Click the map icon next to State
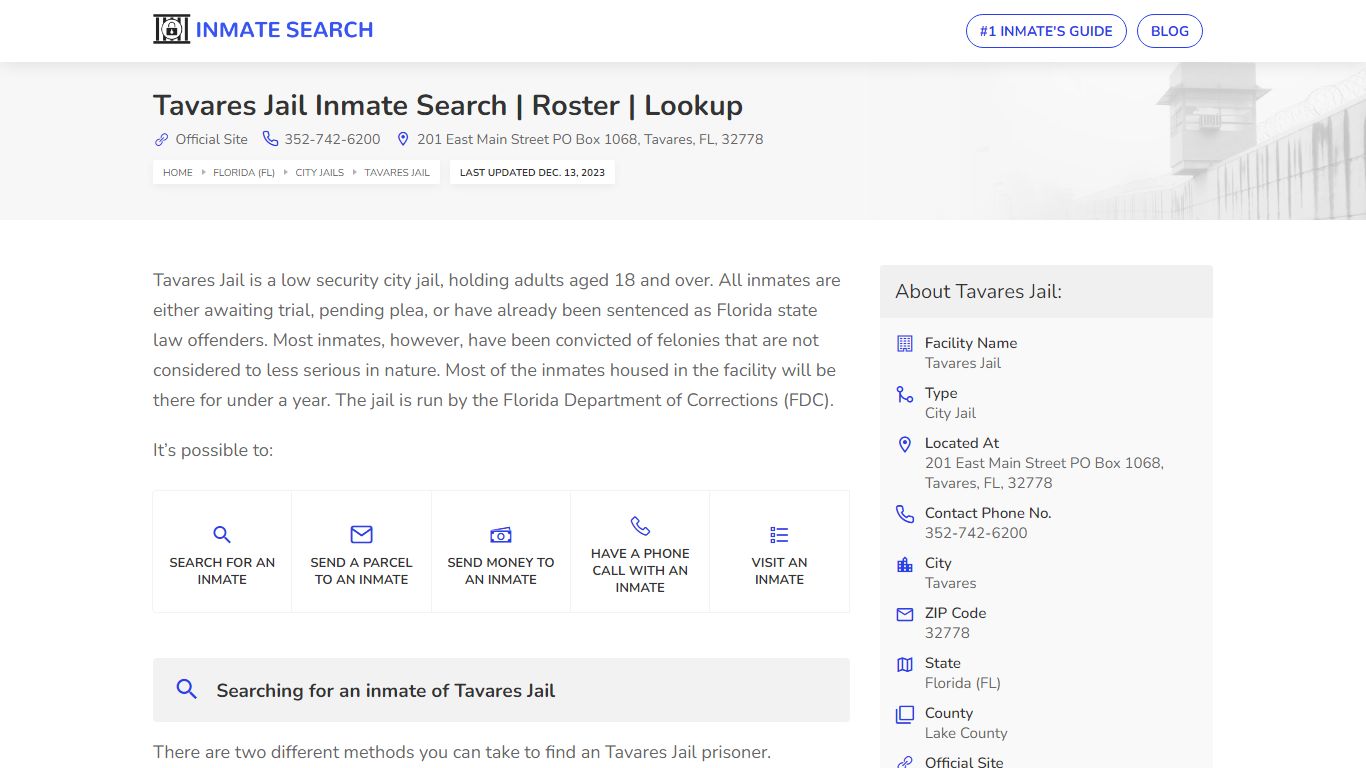Image resolution: width=1366 pixels, height=768 pixels. pyautogui.click(x=905, y=664)
